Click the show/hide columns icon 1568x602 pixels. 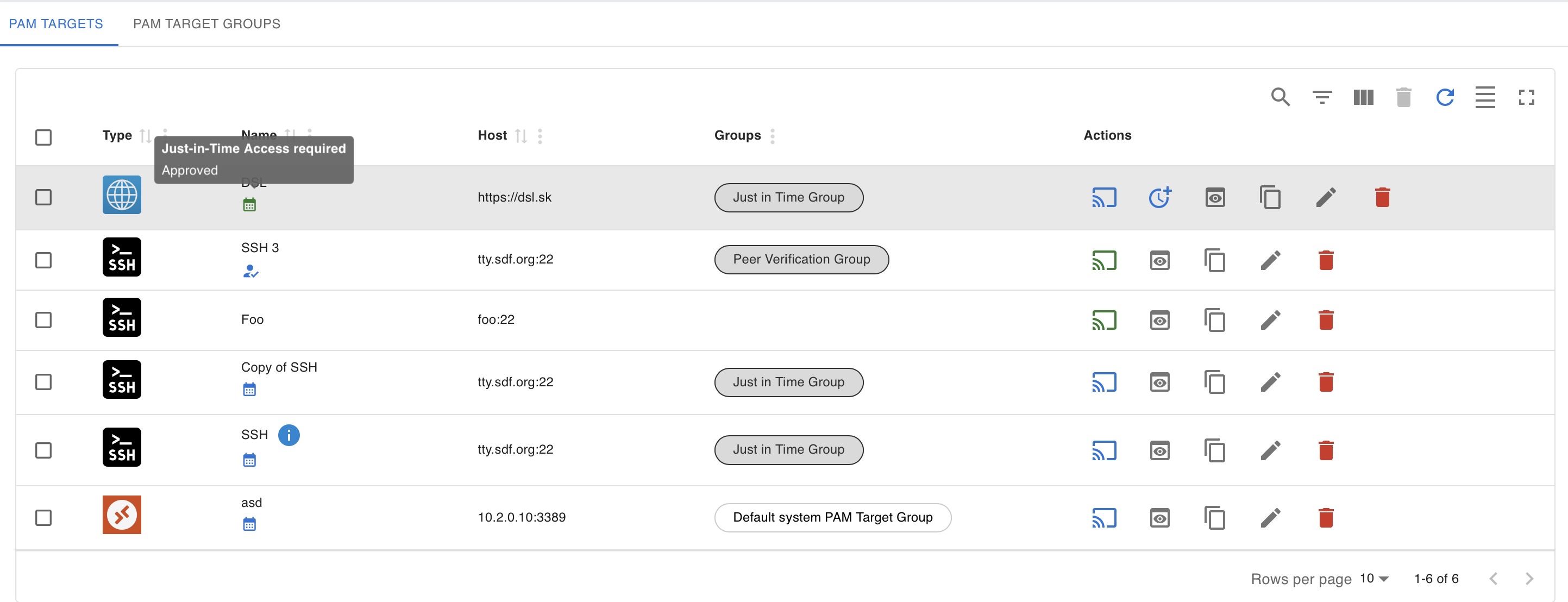pos(1363,97)
